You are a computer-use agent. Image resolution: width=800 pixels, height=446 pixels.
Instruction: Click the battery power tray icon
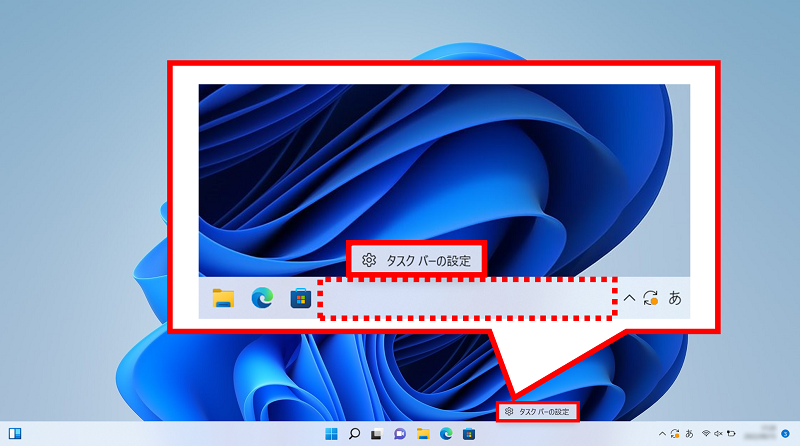731,434
